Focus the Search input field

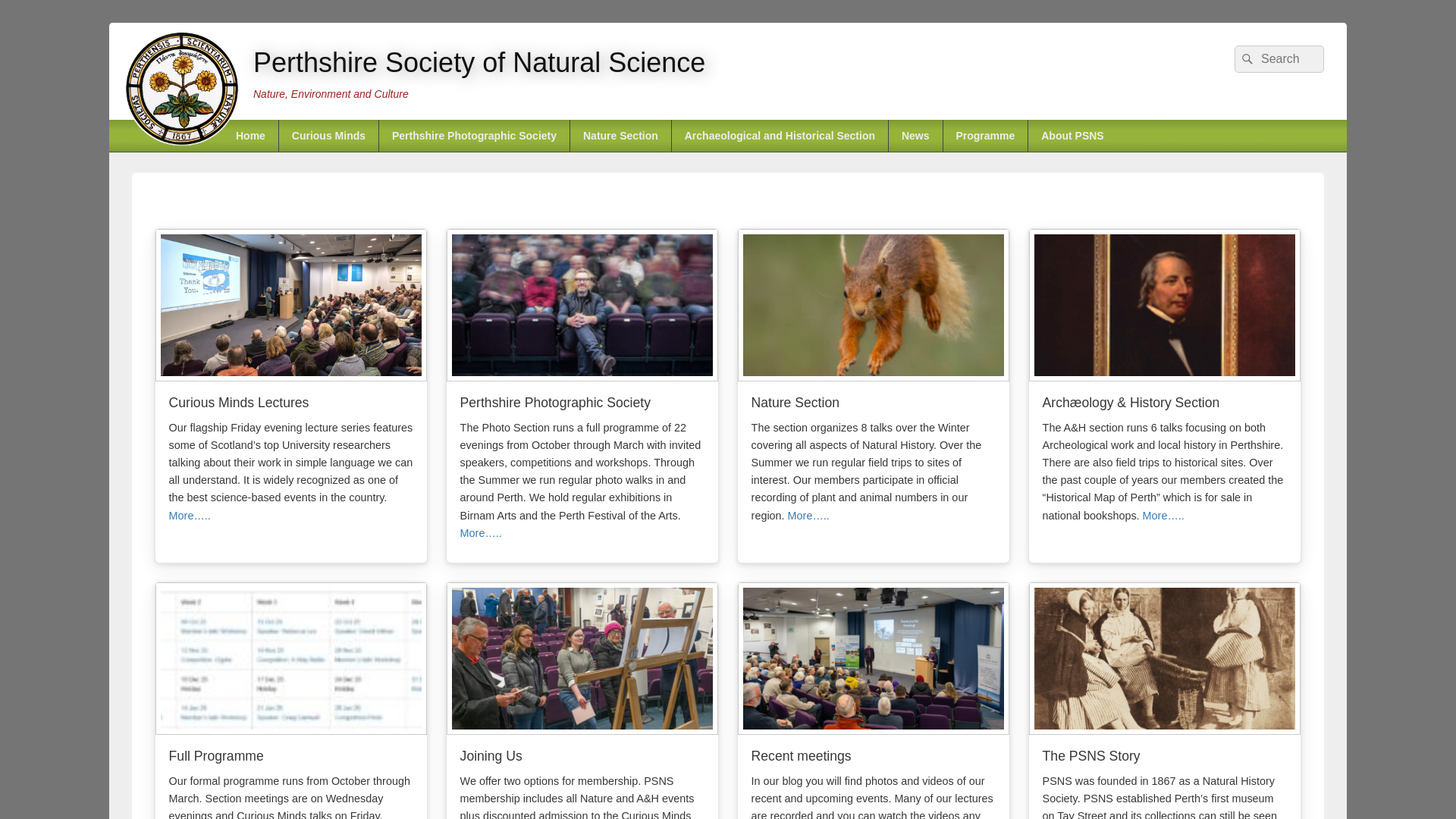coord(1279,59)
